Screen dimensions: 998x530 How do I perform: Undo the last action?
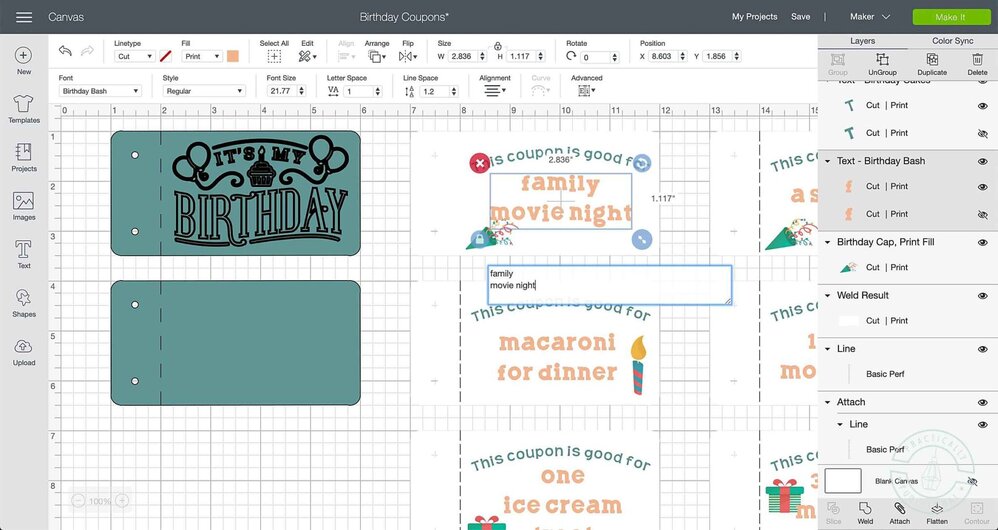[x=65, y=51]
